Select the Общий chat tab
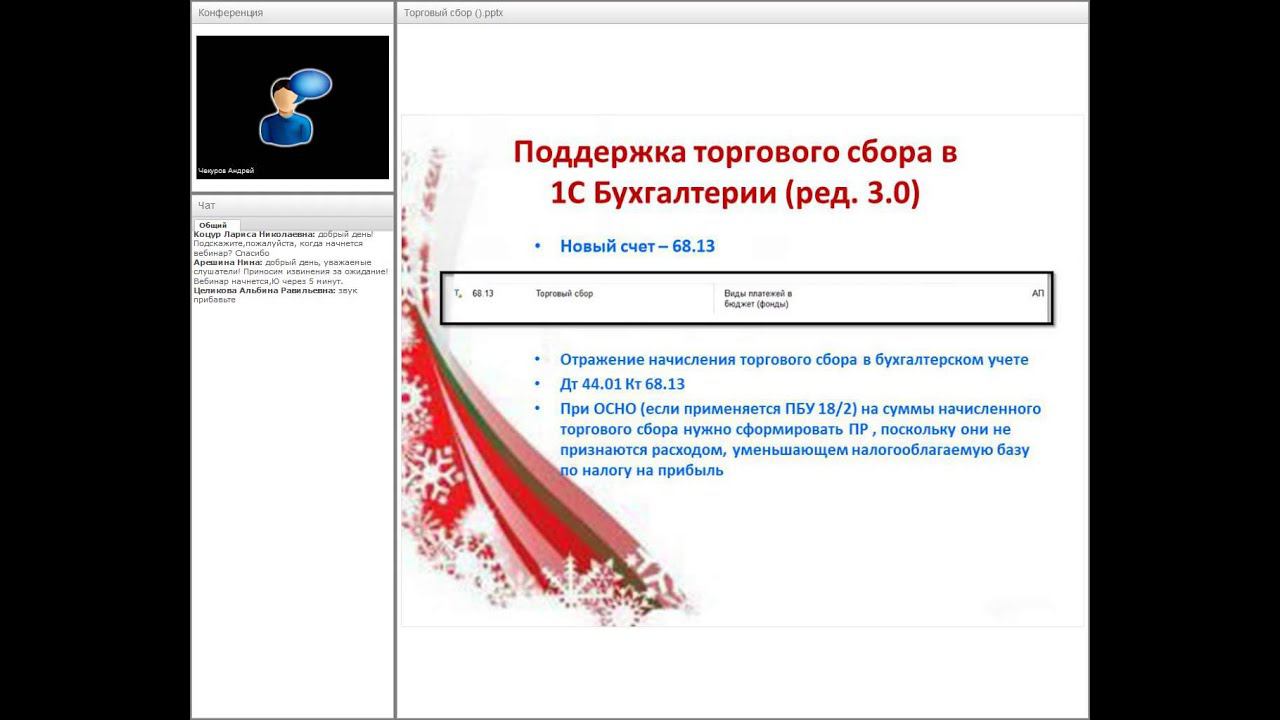This screenshot has height=720, width=1280. 212,225
